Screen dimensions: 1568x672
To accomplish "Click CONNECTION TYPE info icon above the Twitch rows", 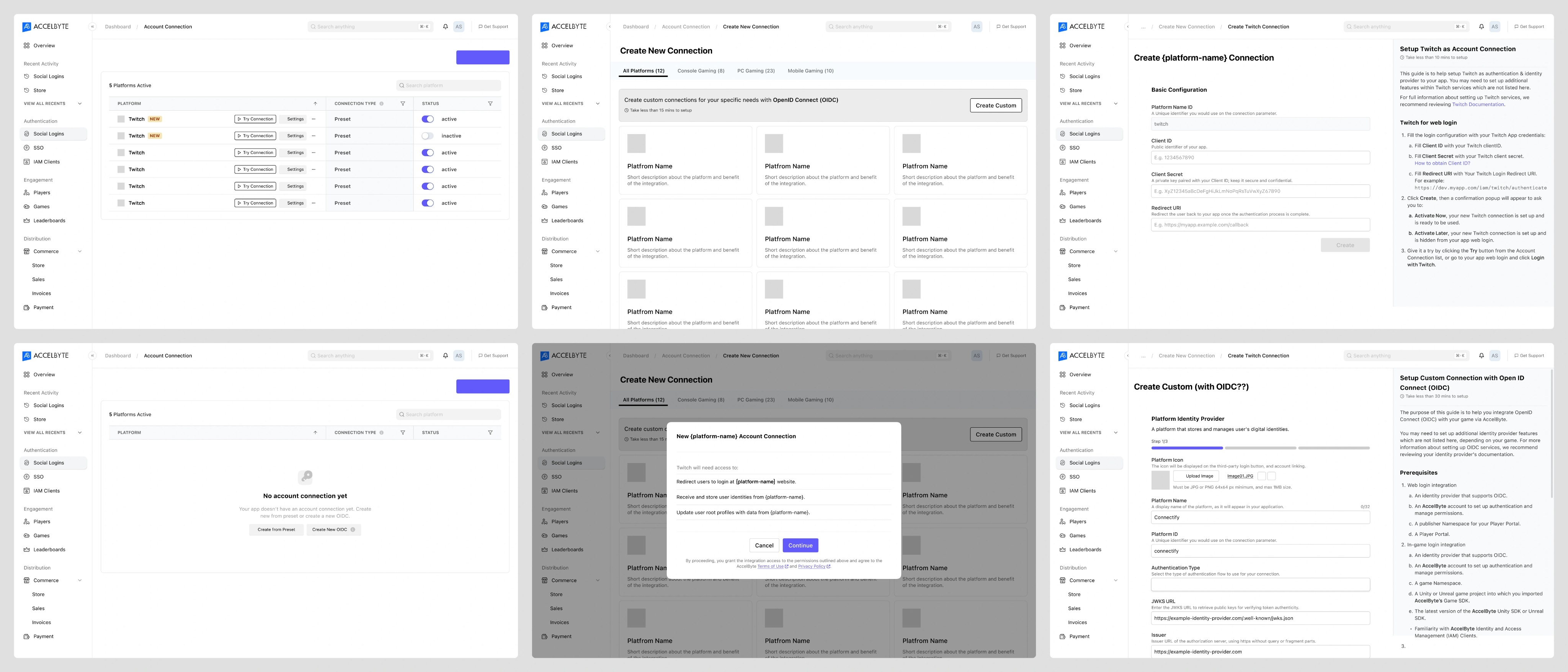I will 382,103.
